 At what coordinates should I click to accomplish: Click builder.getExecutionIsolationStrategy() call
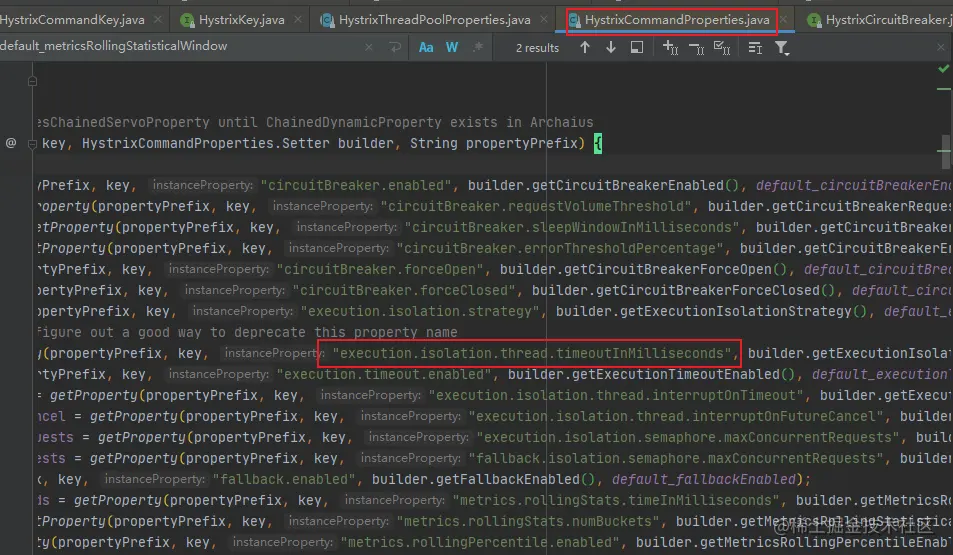point(712,311)
